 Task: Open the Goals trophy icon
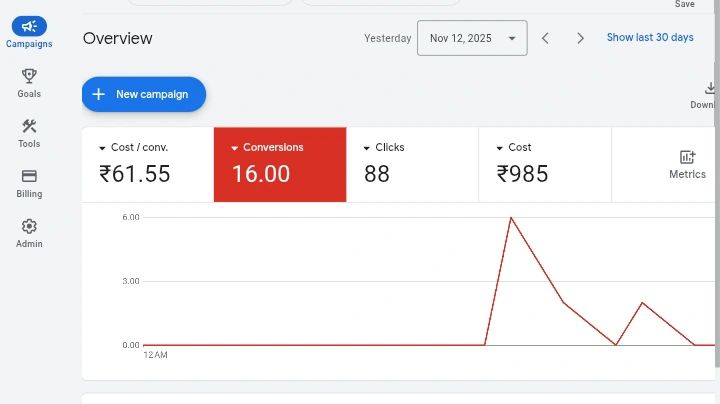[x=29, y=76]
